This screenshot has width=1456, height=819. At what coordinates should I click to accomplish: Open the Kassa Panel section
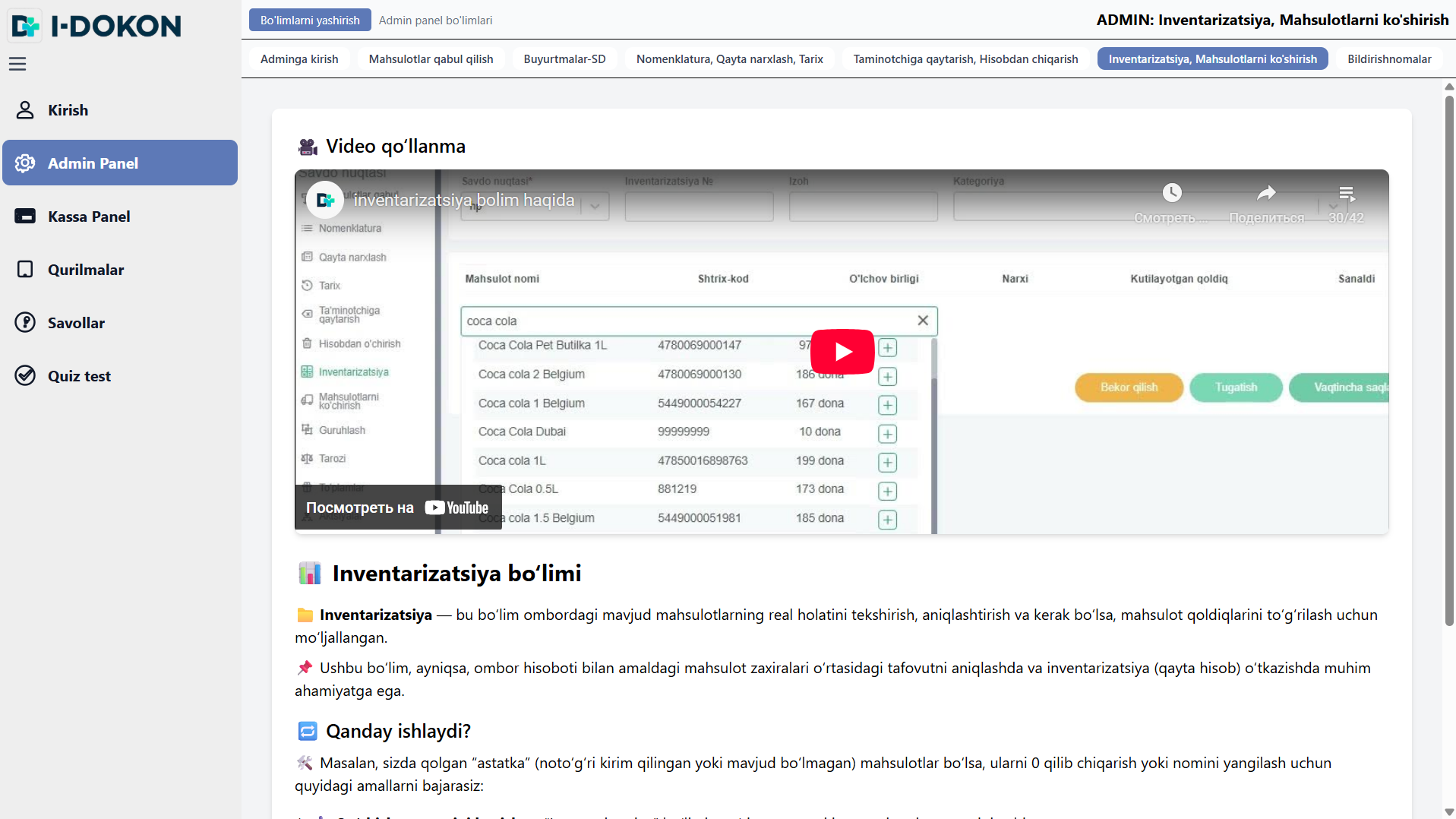pos(89,217)
